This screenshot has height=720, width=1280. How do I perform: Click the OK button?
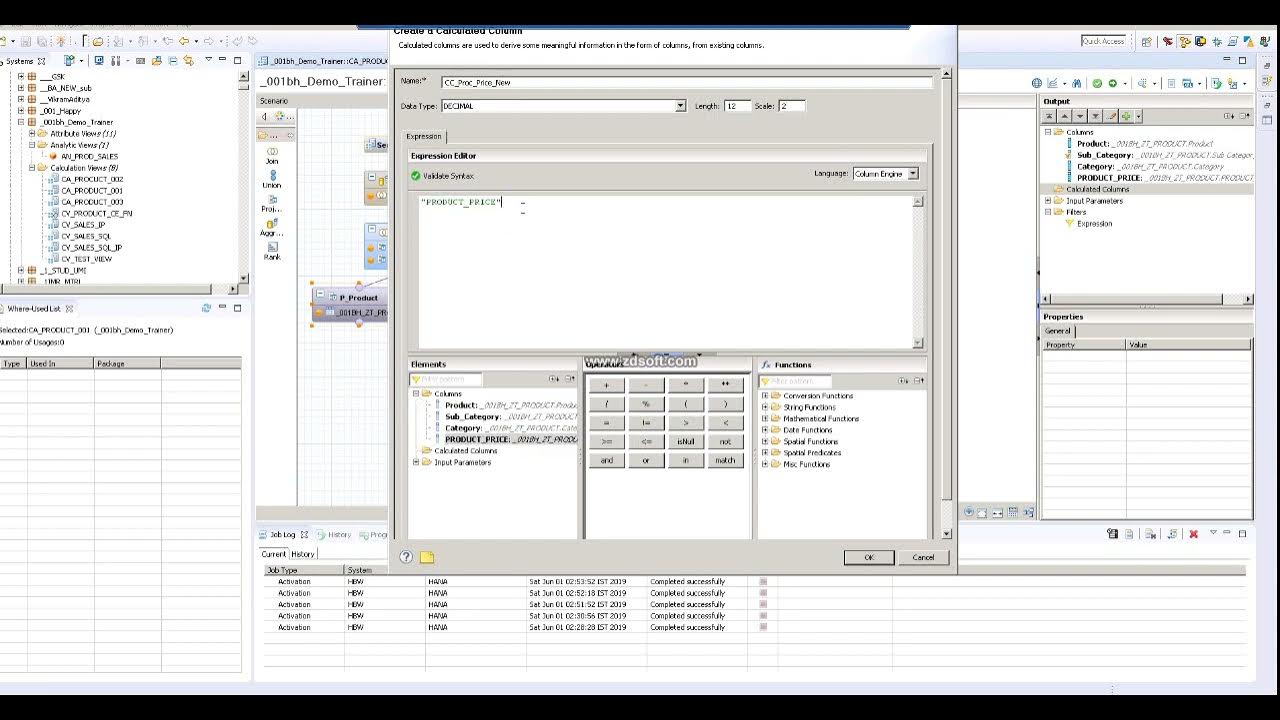click(869, 557)
